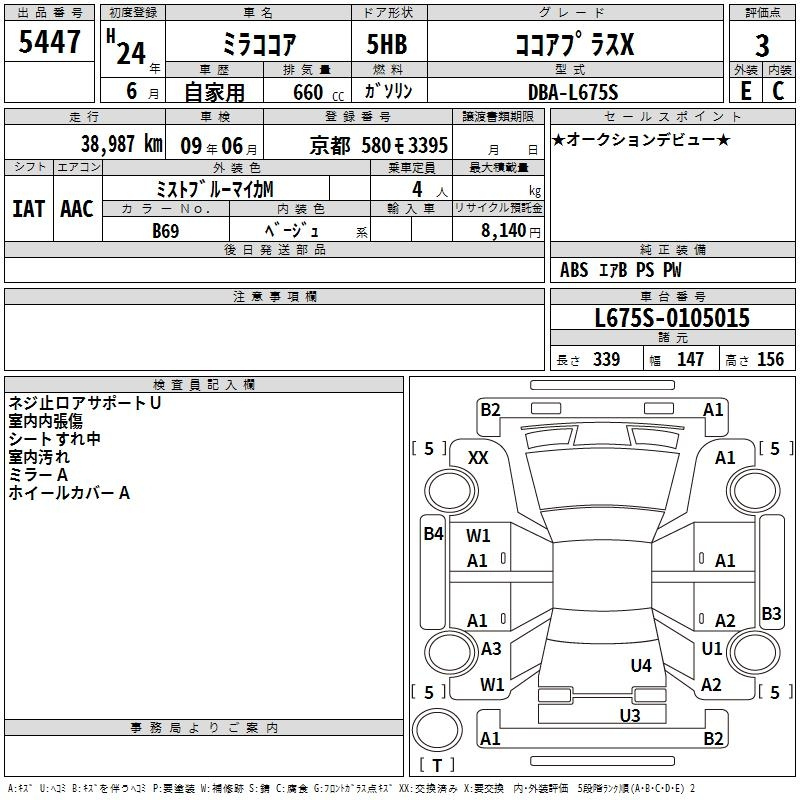Select the chassis number L675S-0105015

click(672, 317)
